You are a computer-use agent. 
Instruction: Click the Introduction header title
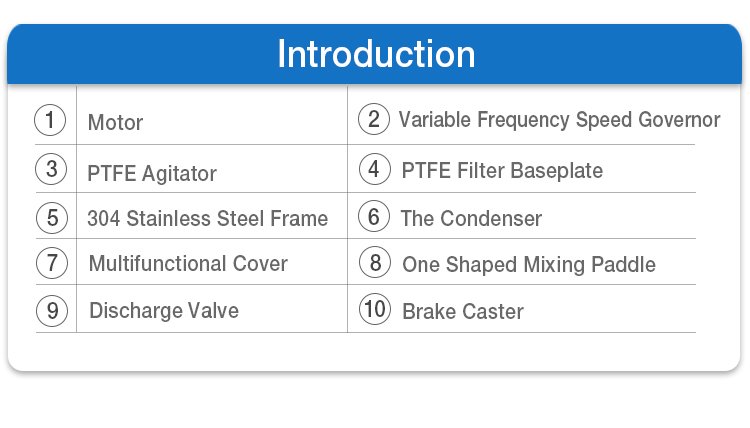click(376, 54)
